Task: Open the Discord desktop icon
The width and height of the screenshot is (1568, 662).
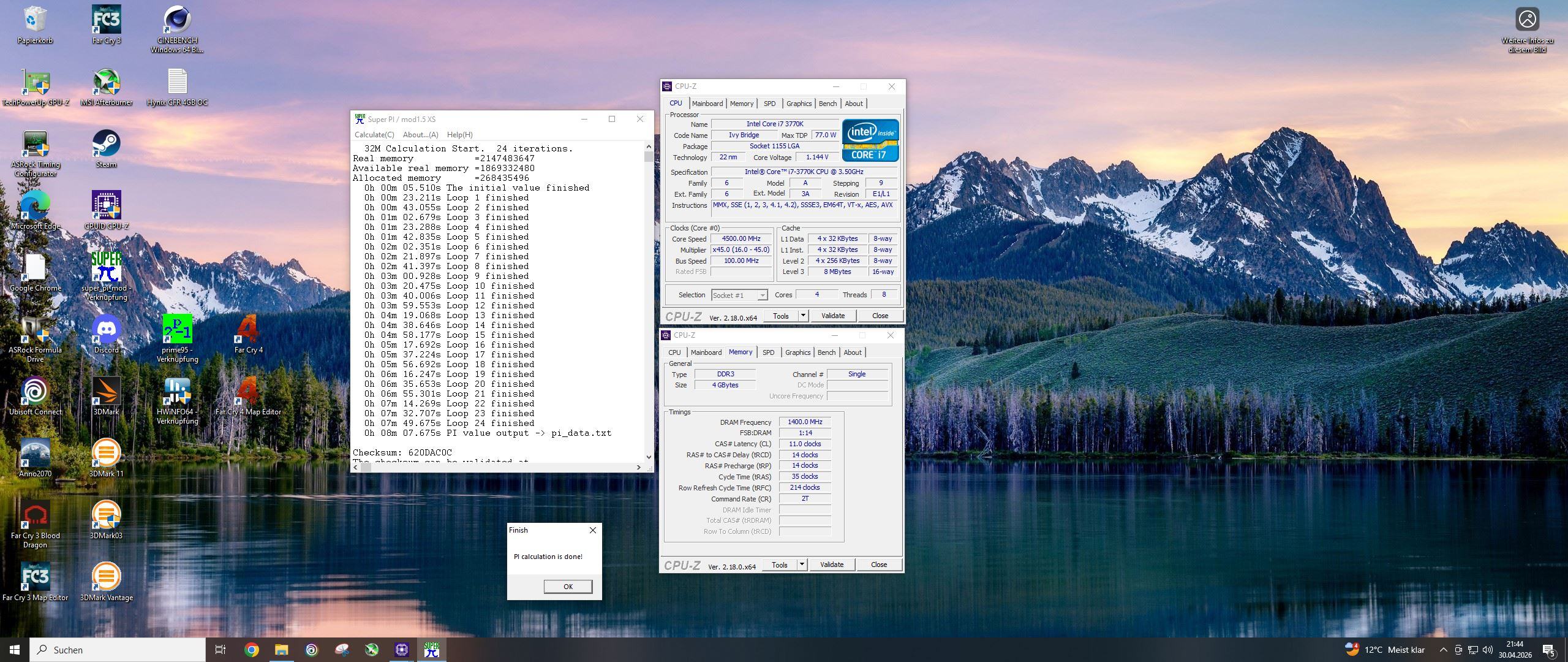Action: 106,335
